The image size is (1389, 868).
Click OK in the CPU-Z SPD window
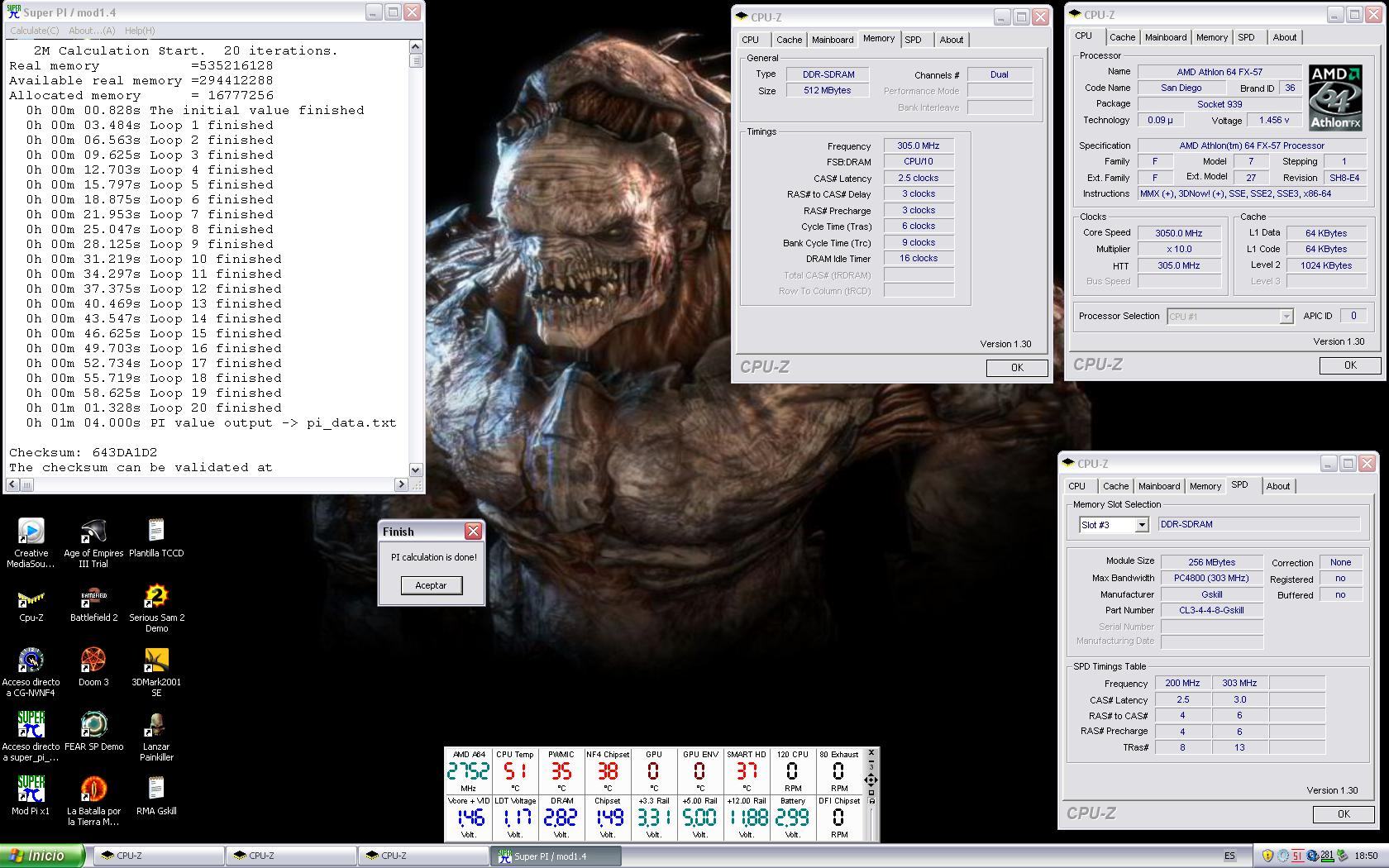click(x=1343, y=814)
